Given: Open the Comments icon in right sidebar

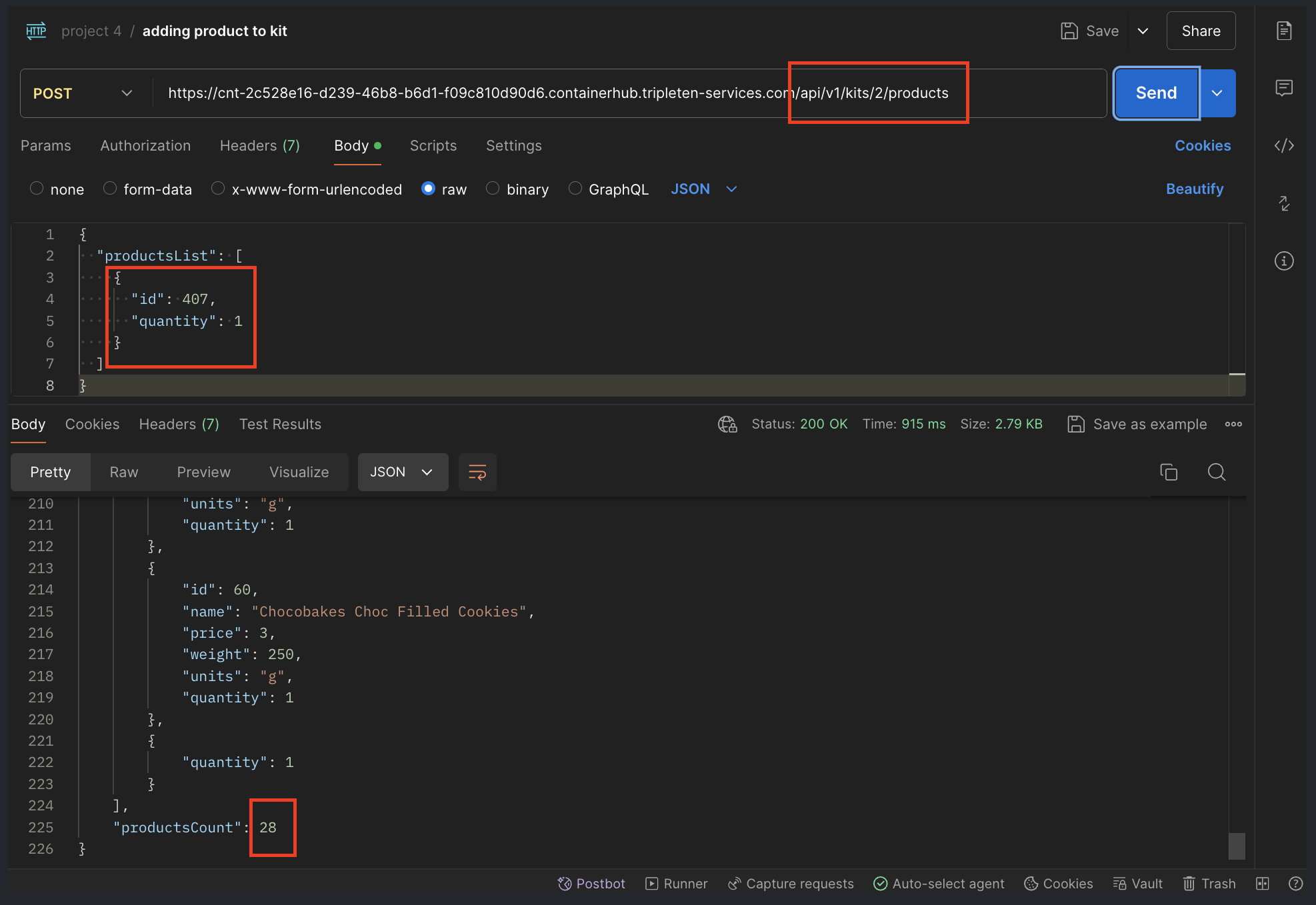Looking at the screenshot, I should [x=1284, y=88].
